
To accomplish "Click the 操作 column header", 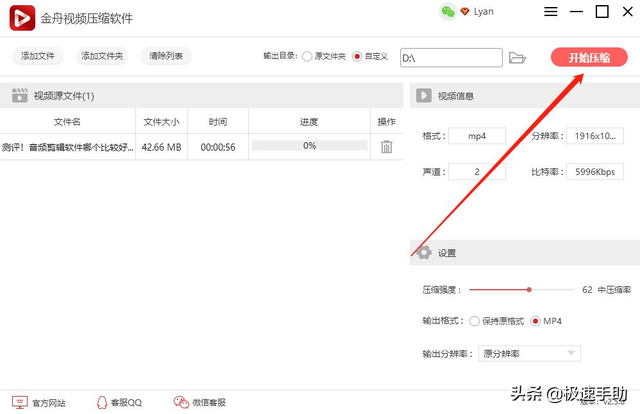I will 387,121.
